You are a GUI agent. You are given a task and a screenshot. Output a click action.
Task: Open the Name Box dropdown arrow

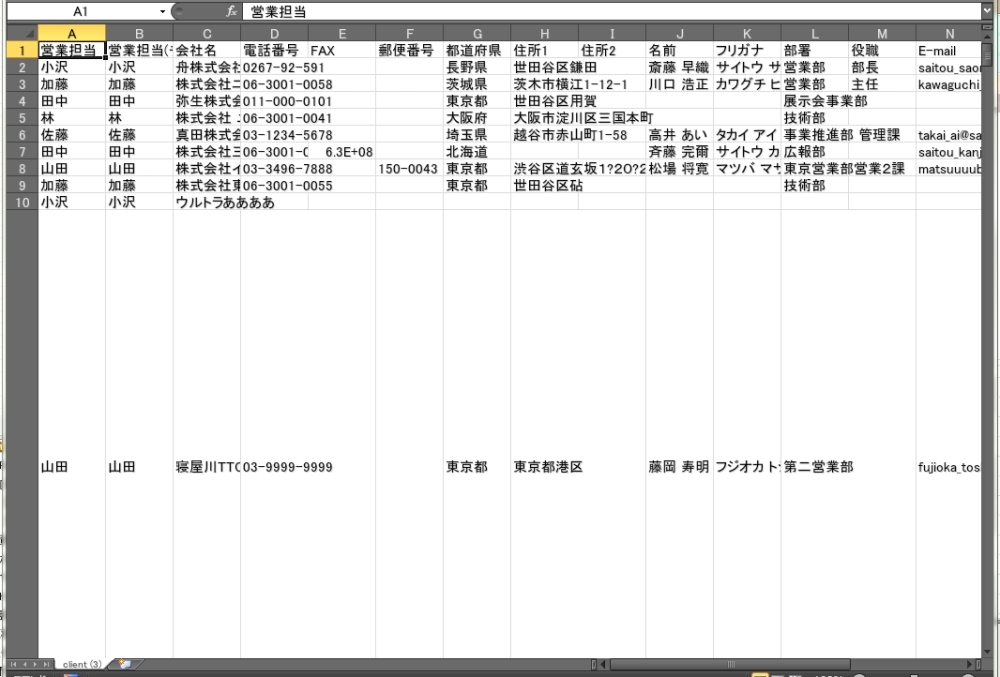click(163, 11)
